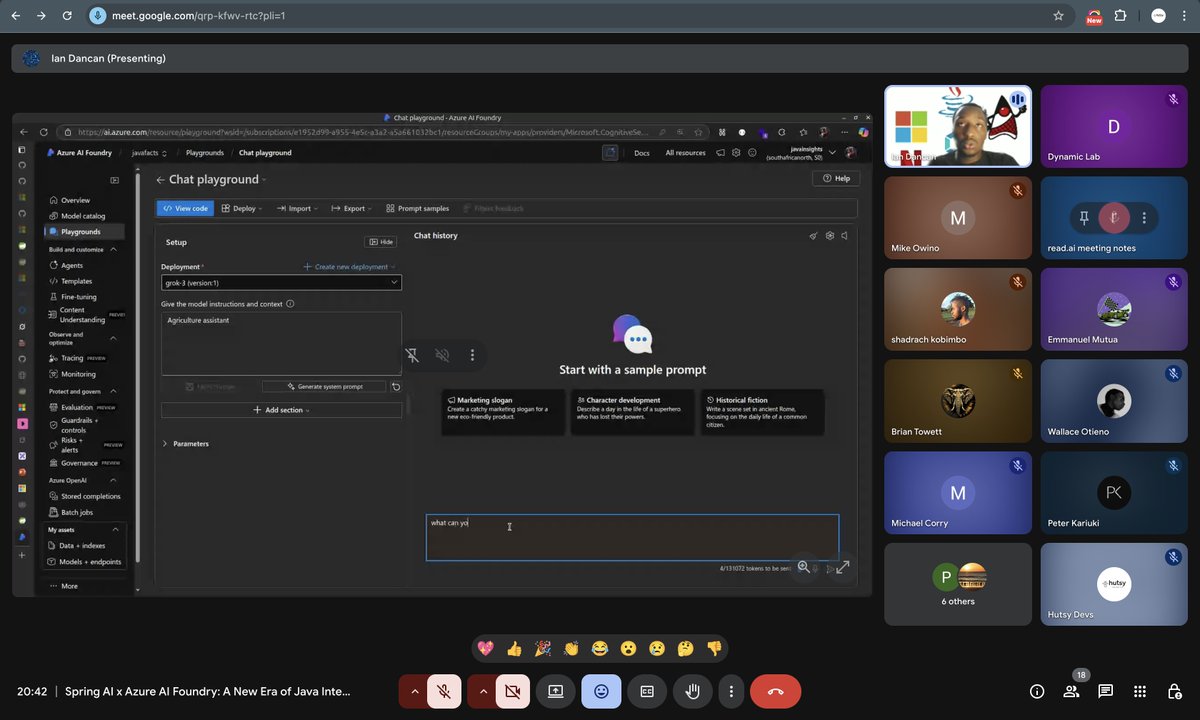Toggle the emoji reactions bar
1200x720 pixels.
[x=601, y=691]
